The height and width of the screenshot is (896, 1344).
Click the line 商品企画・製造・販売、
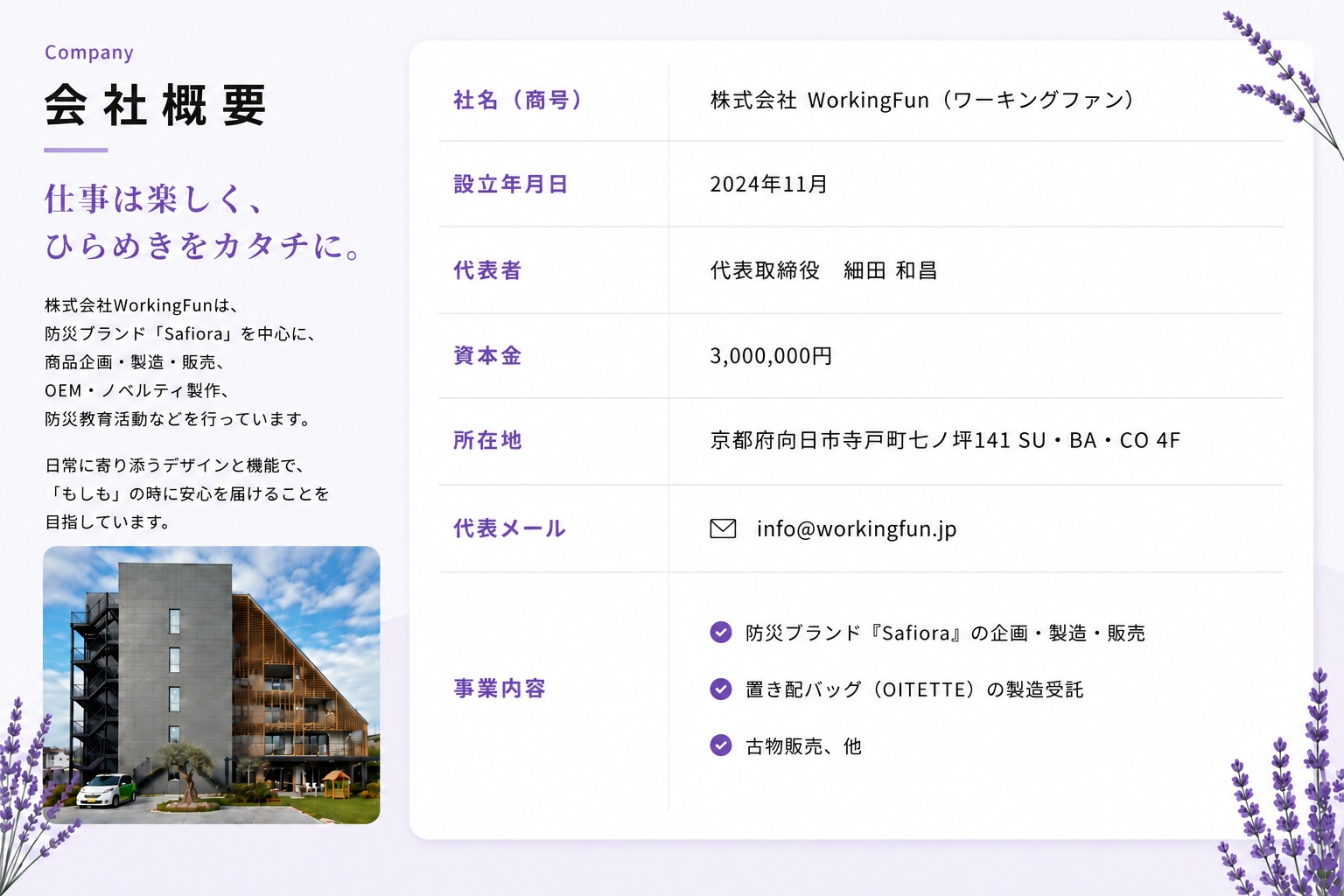(x=136, y=362)
